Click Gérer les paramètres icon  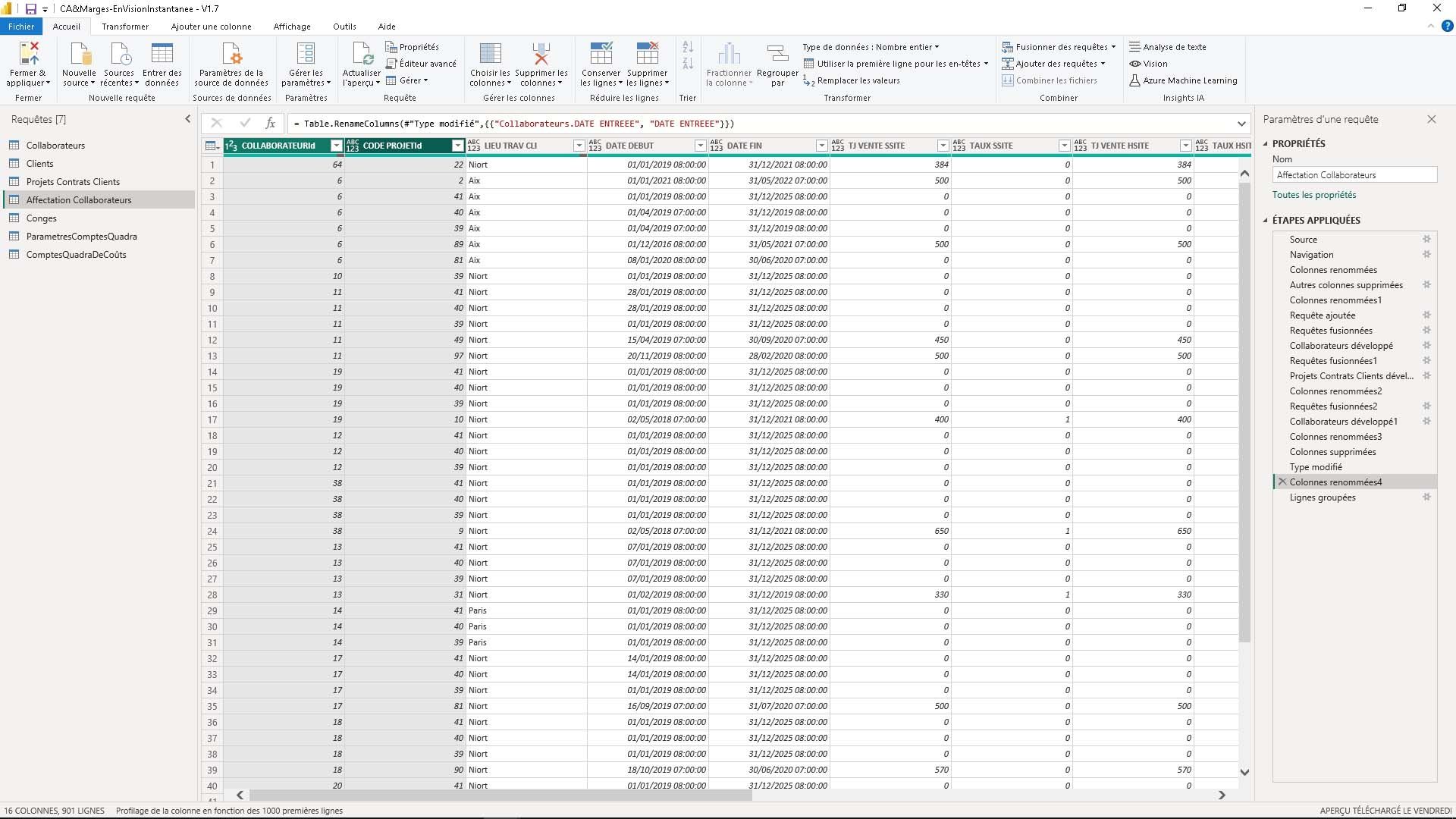pos(306,54)
